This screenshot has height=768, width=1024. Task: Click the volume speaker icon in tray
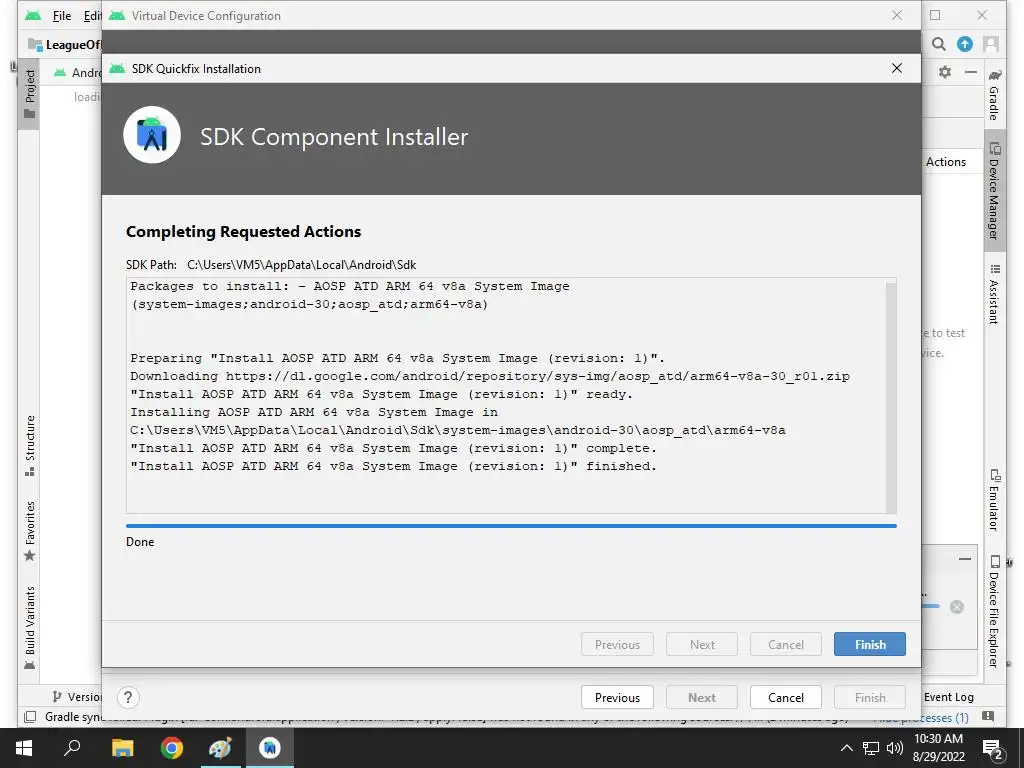pos(895,748)
